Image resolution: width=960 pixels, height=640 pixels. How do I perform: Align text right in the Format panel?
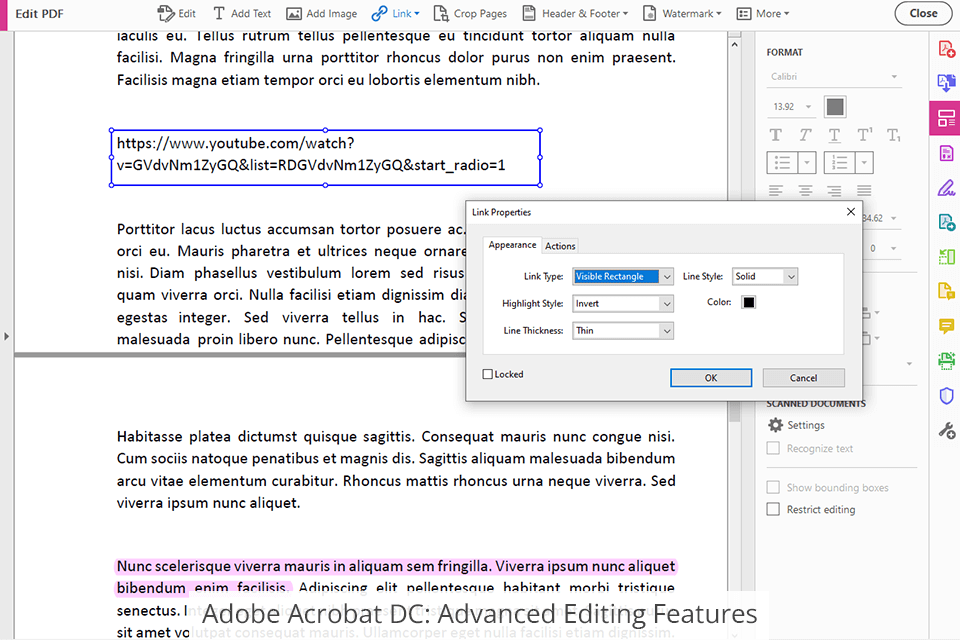point(834,190)
